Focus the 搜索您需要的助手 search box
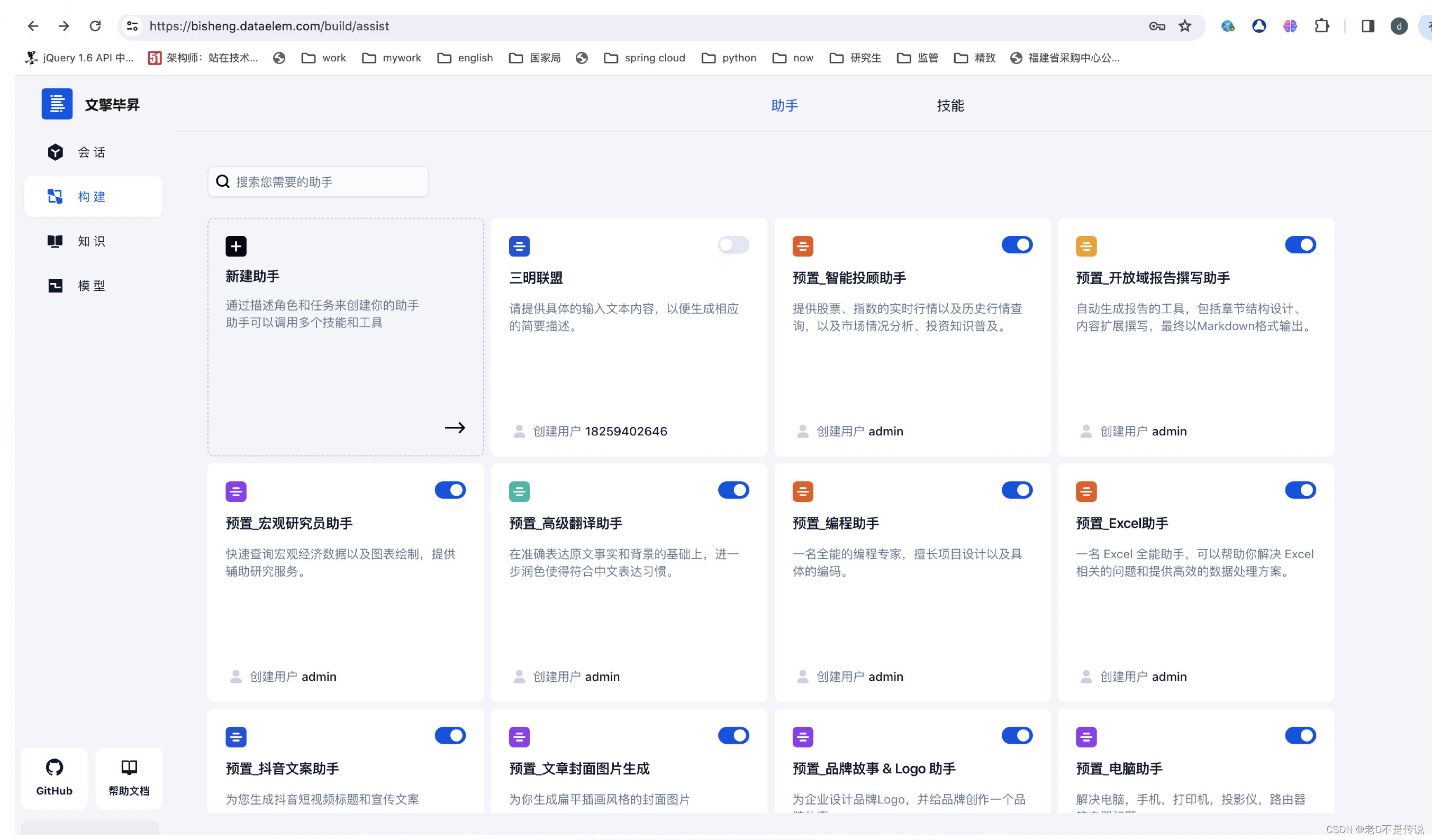Screen dimensions: 1432x840 tap(318, 182)
